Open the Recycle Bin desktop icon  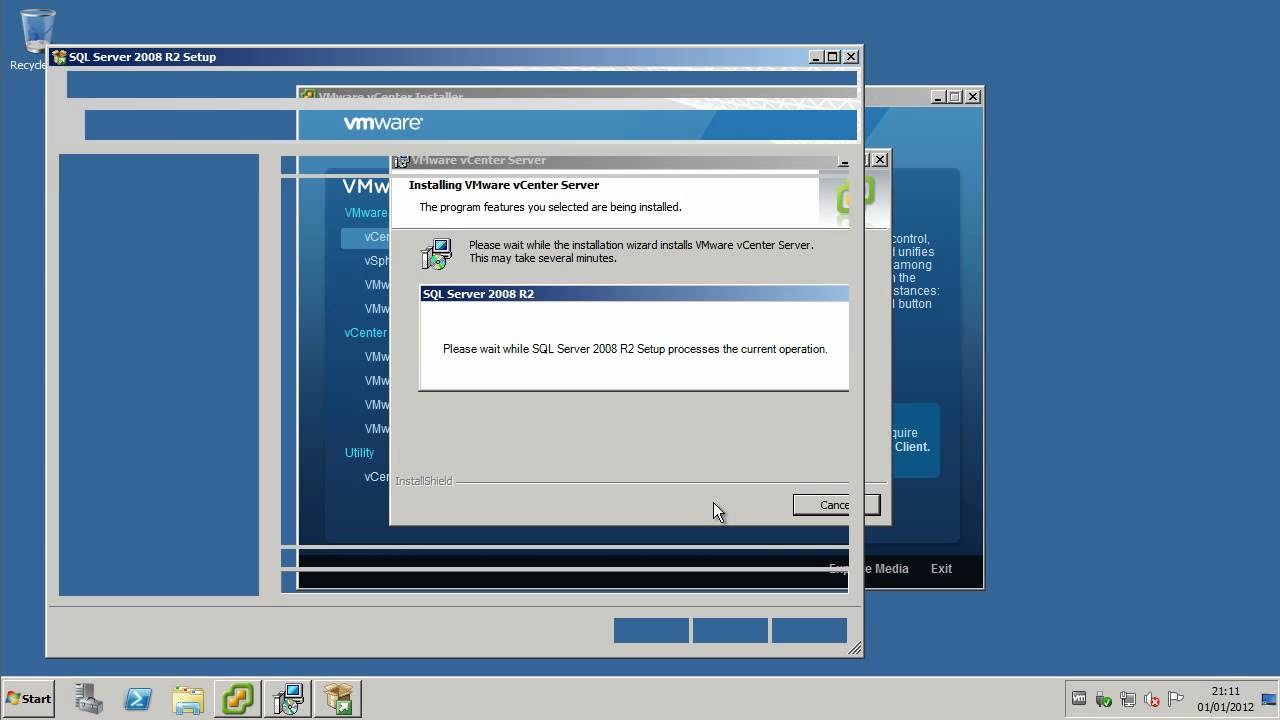tap(37, 40)
